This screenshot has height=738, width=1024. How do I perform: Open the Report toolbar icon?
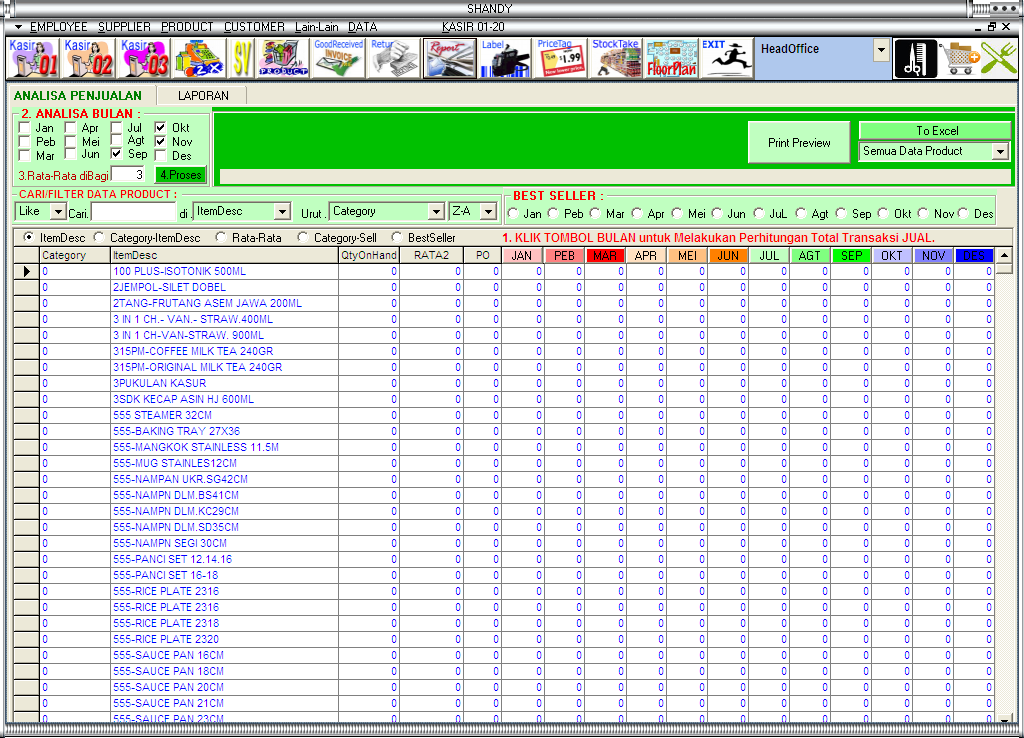(449, 58)
